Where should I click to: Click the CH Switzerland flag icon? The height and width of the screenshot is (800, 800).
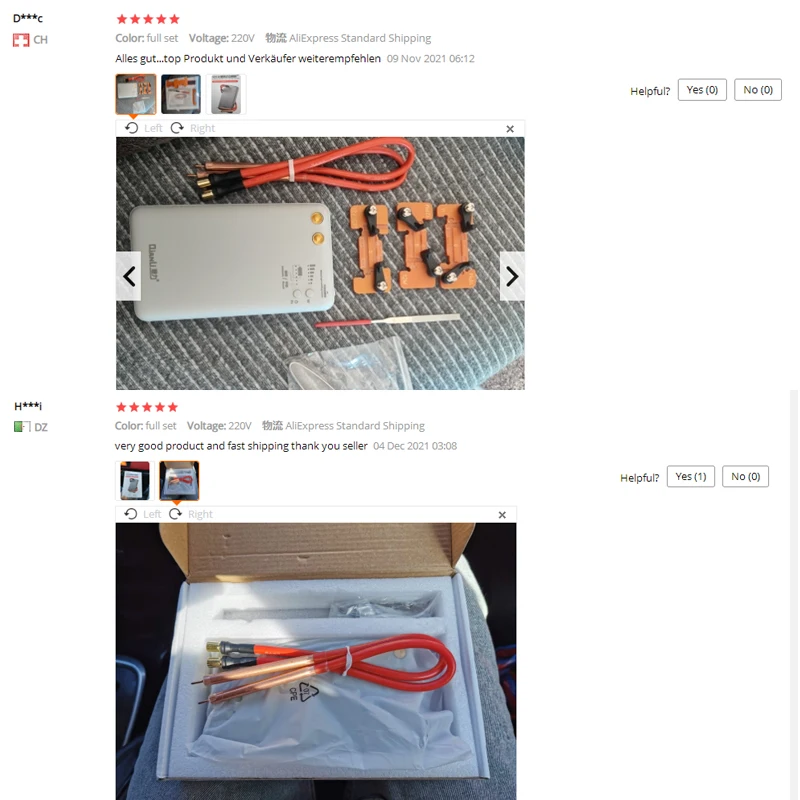click(x=21, y=40)
